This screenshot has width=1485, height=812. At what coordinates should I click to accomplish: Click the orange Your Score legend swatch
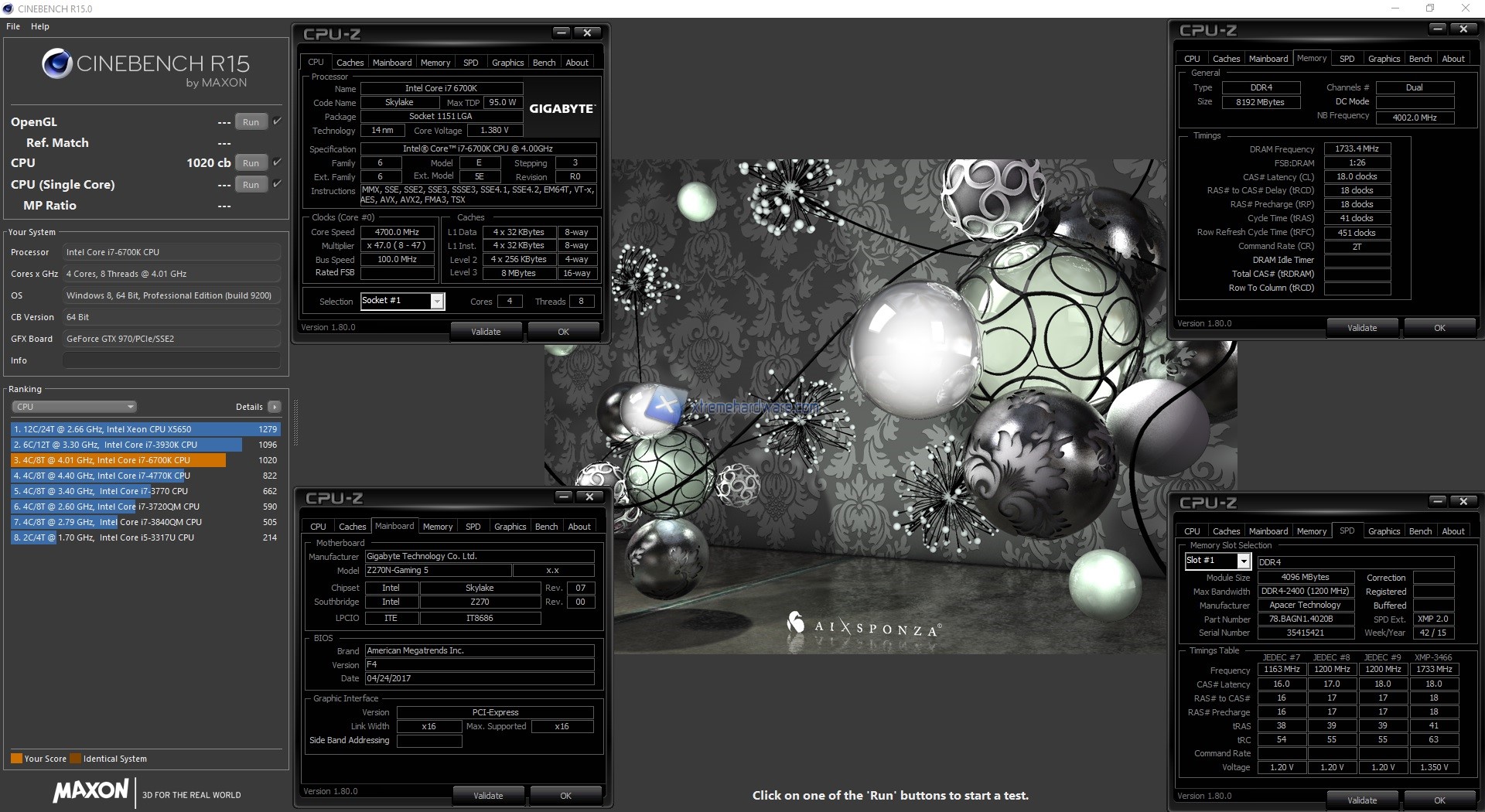point(16,759)
